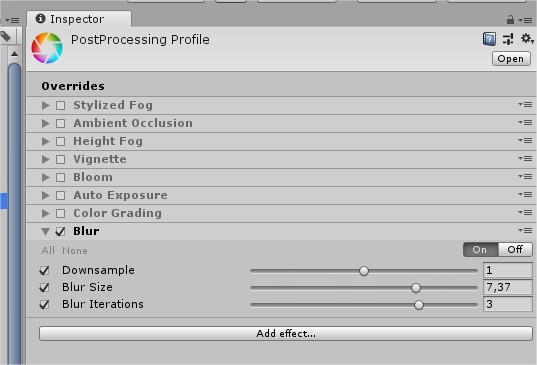Expand the Ambient Occlusion section
This screenshot has width=537, height=365.
(x=46, y=123)
